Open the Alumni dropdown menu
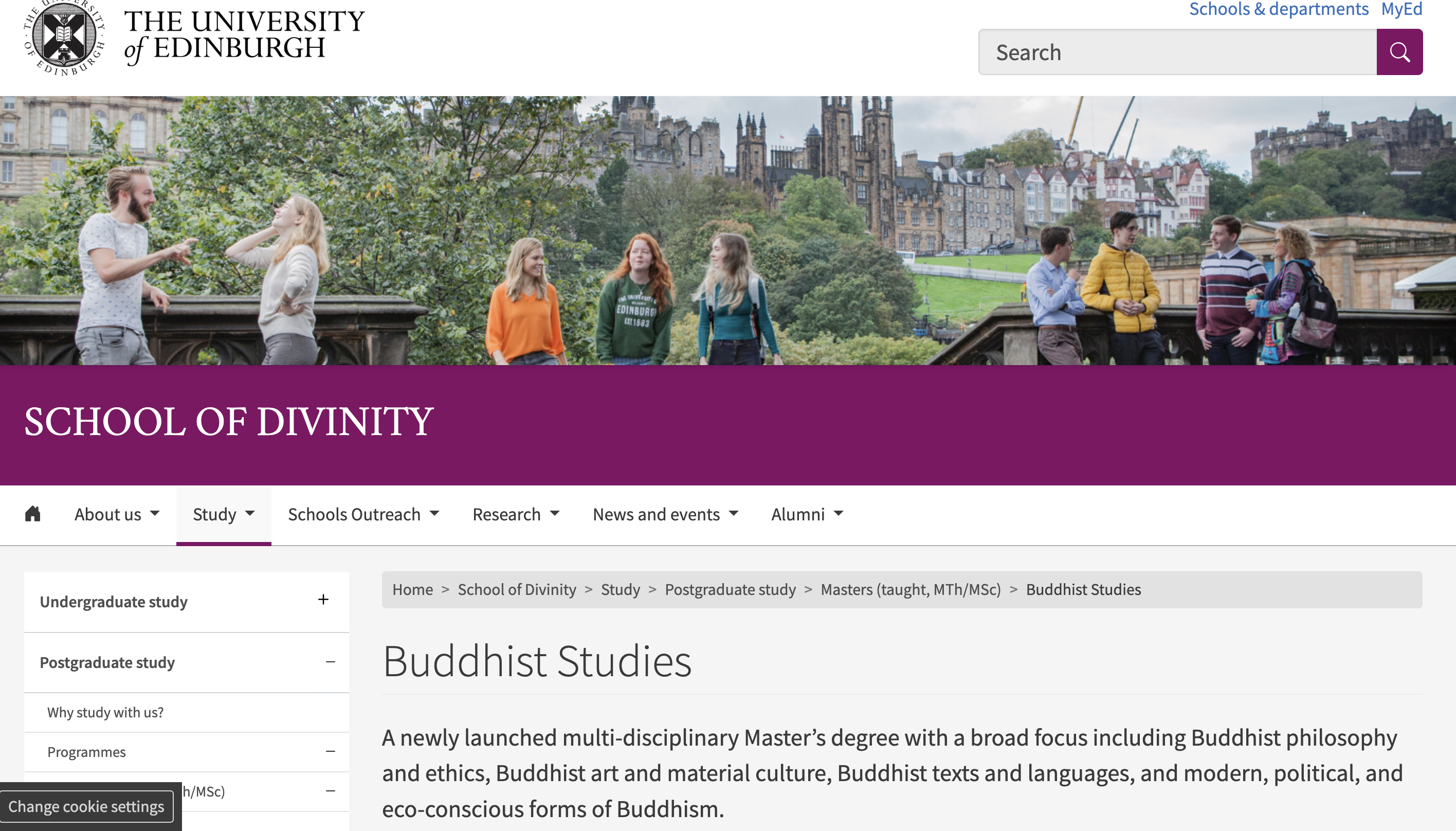 (x=807, y=514)
